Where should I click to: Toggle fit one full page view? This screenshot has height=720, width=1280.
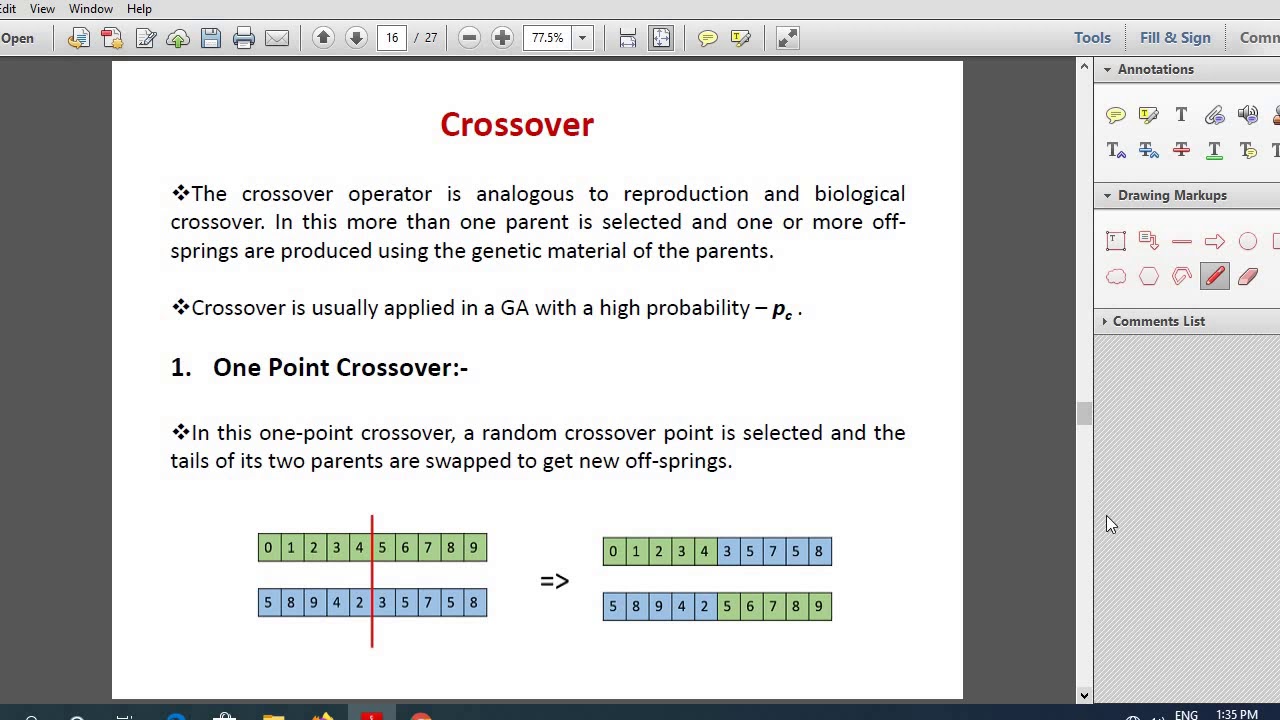coord(661,38)
